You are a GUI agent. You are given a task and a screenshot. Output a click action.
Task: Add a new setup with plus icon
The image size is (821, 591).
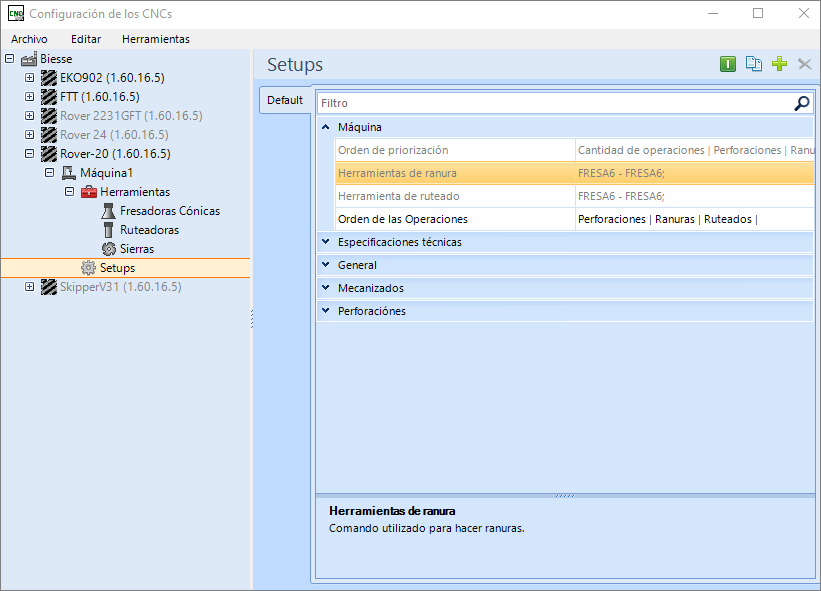(x=779, y=64)
